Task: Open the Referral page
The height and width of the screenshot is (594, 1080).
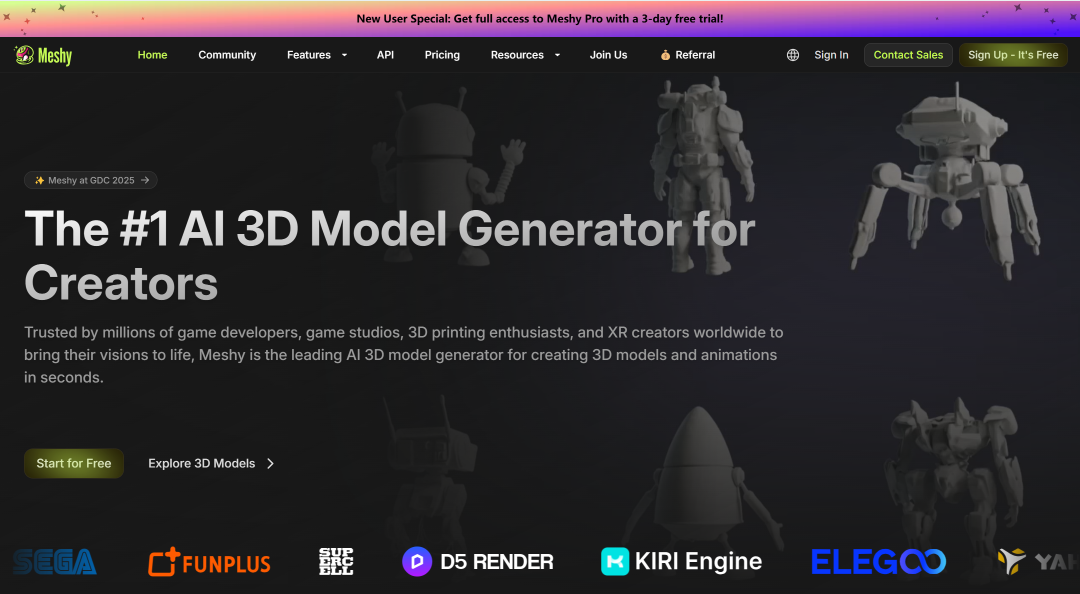Action: (x=687, y=55)
